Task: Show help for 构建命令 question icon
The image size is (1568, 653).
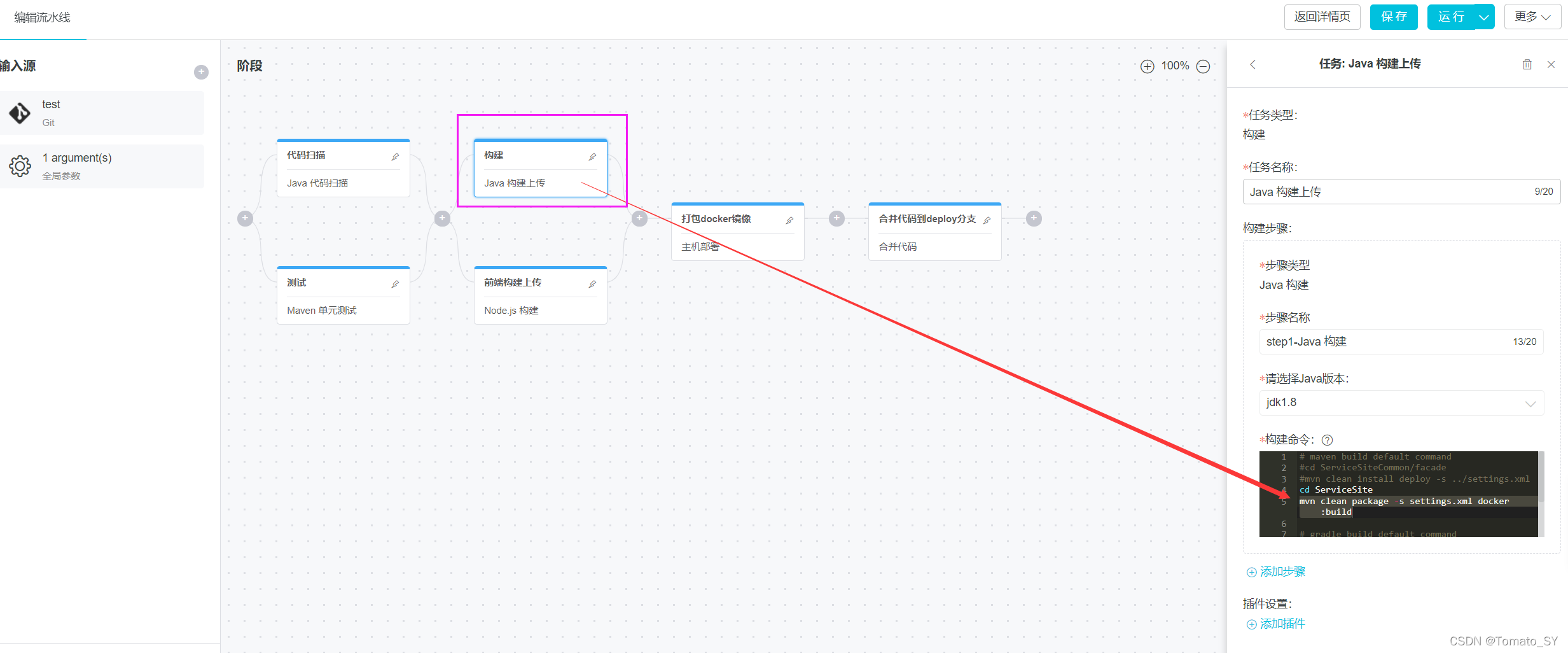Action: [x=1327, y=440]
